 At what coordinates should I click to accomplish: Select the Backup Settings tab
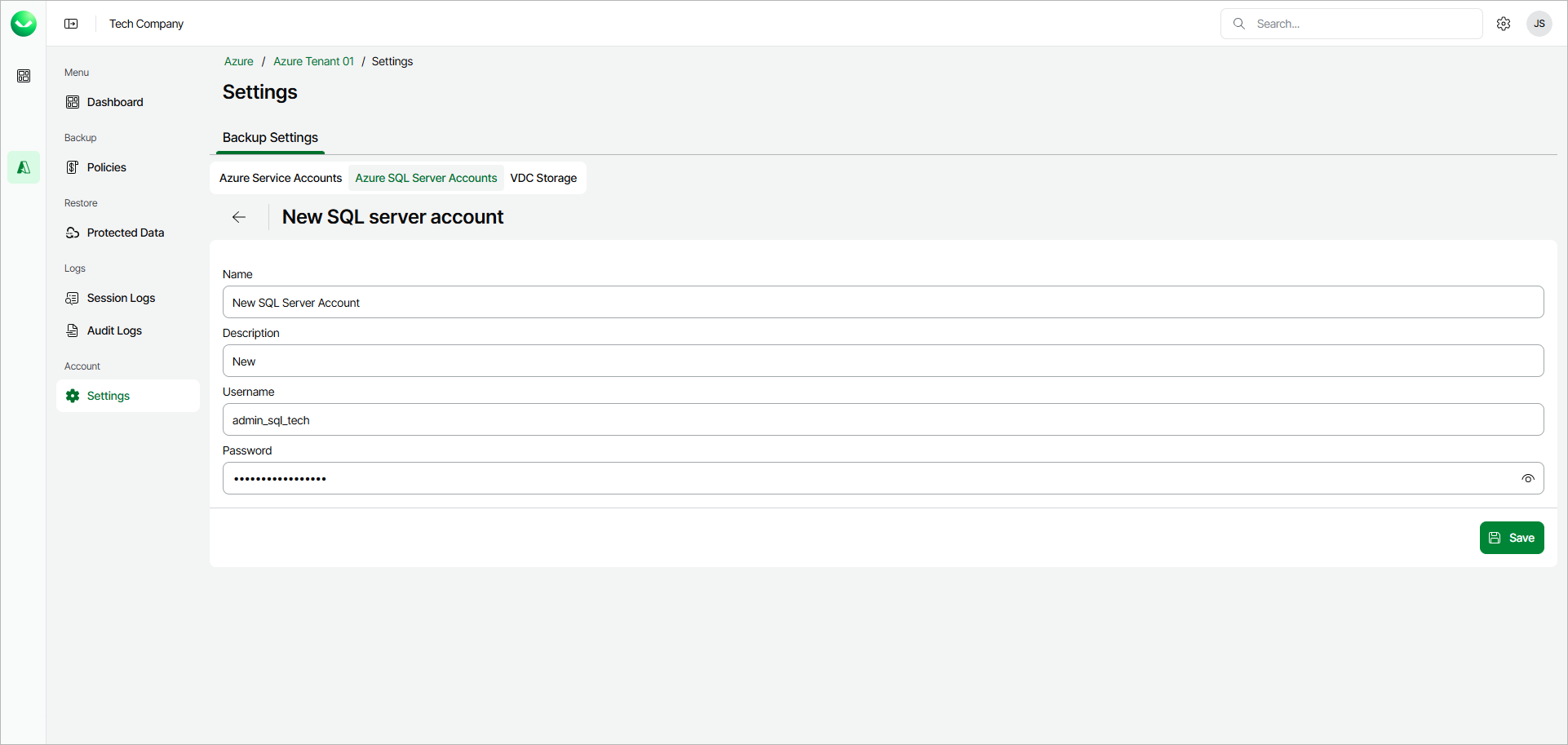[x=269, y=137]
